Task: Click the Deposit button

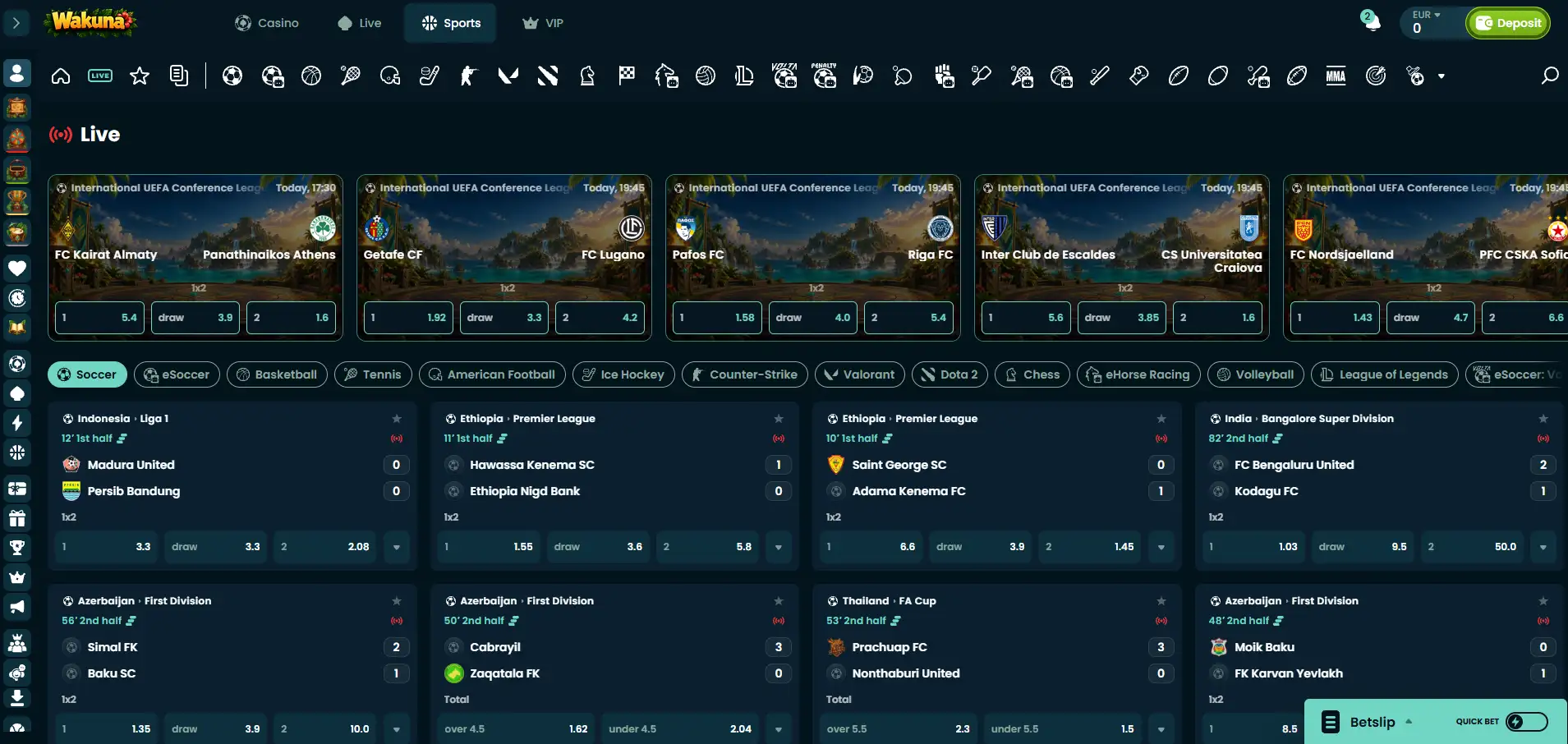Action: 1508,23
